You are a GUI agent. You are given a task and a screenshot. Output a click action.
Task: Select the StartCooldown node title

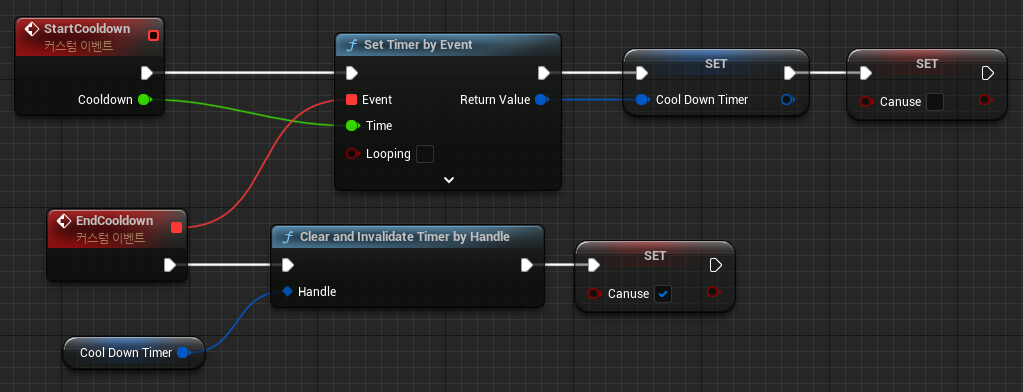point(87,29)
